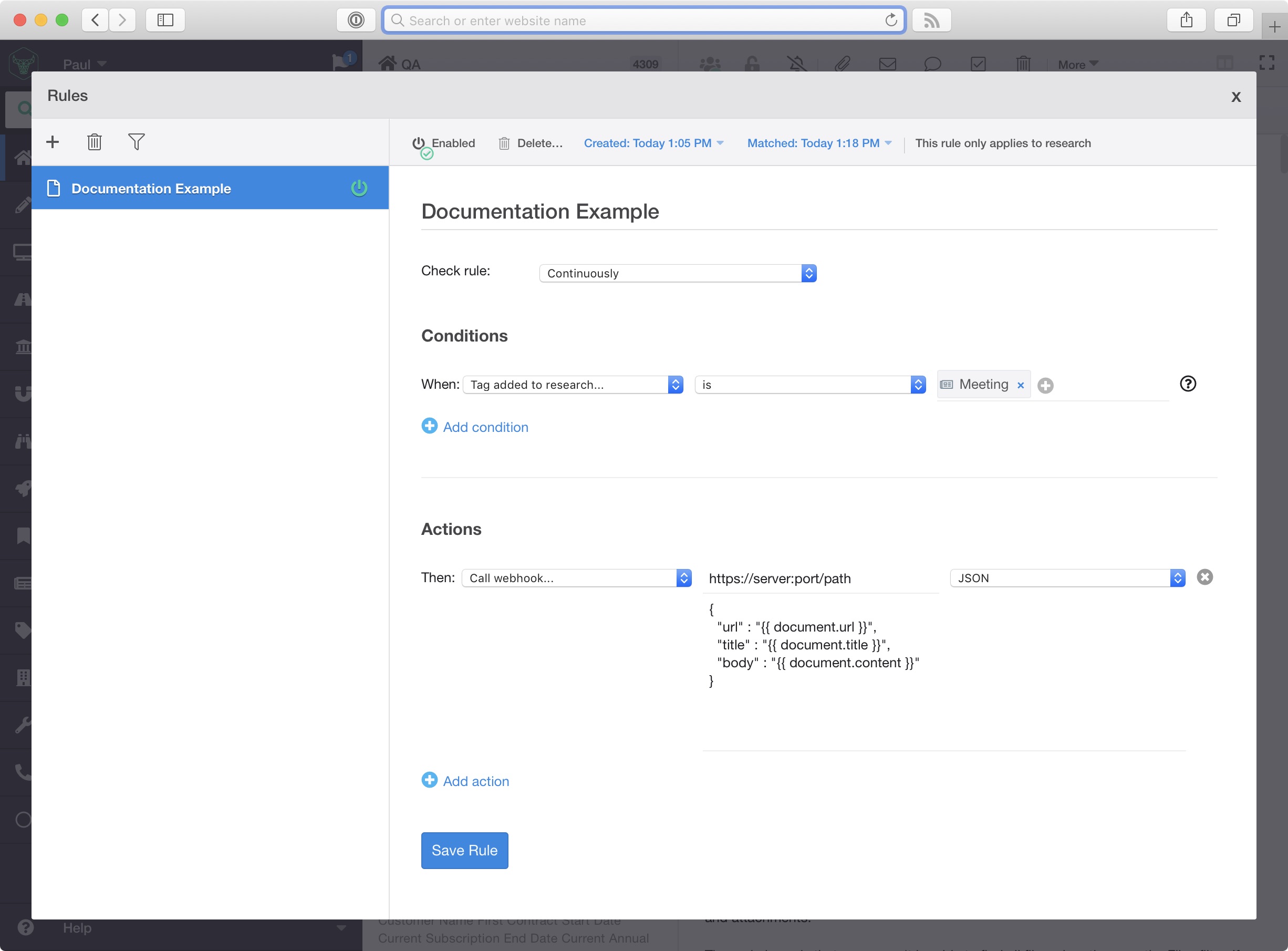Open the Tag added to research dropdown

[x=573, y=385]
